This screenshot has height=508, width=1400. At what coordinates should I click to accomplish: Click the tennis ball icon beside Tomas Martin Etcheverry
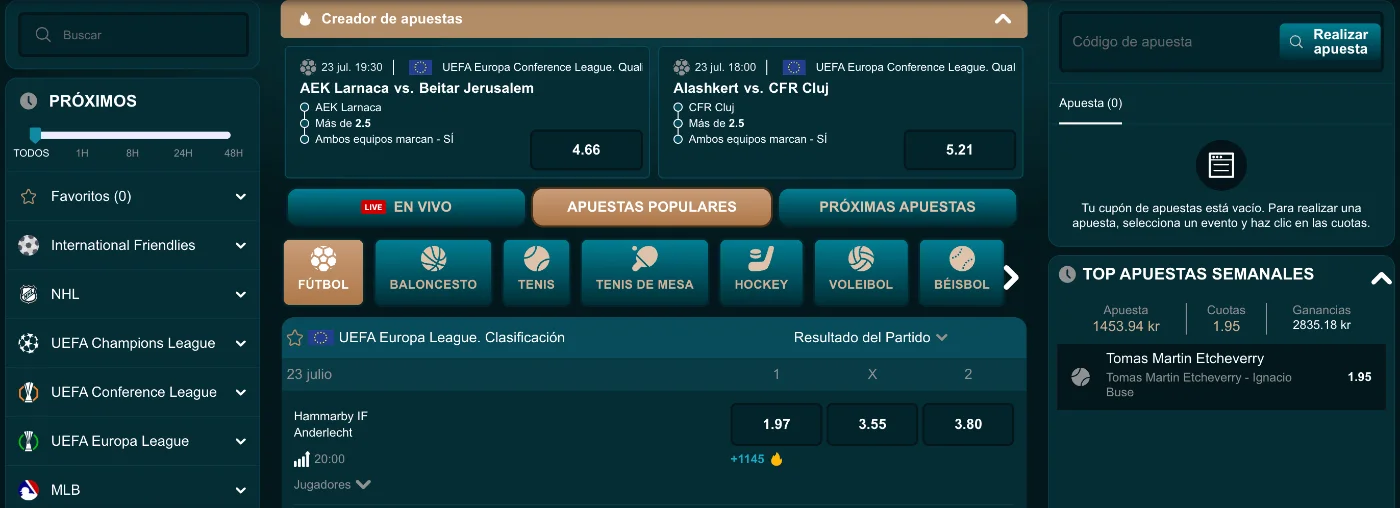(1080, 377)
